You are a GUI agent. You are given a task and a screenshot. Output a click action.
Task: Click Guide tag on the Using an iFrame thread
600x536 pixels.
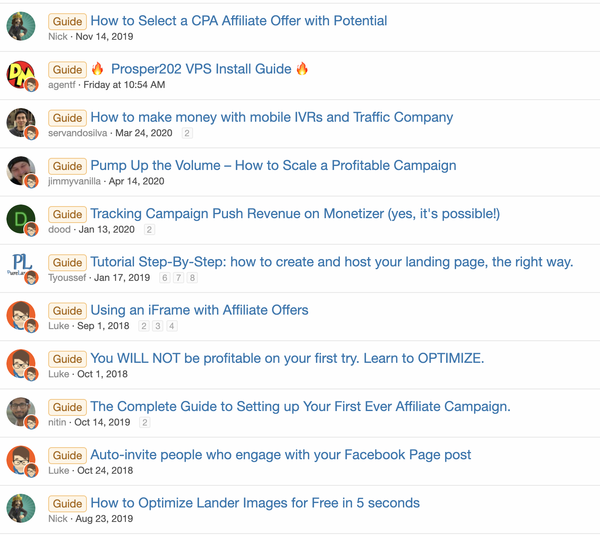(x=67, y=311)
